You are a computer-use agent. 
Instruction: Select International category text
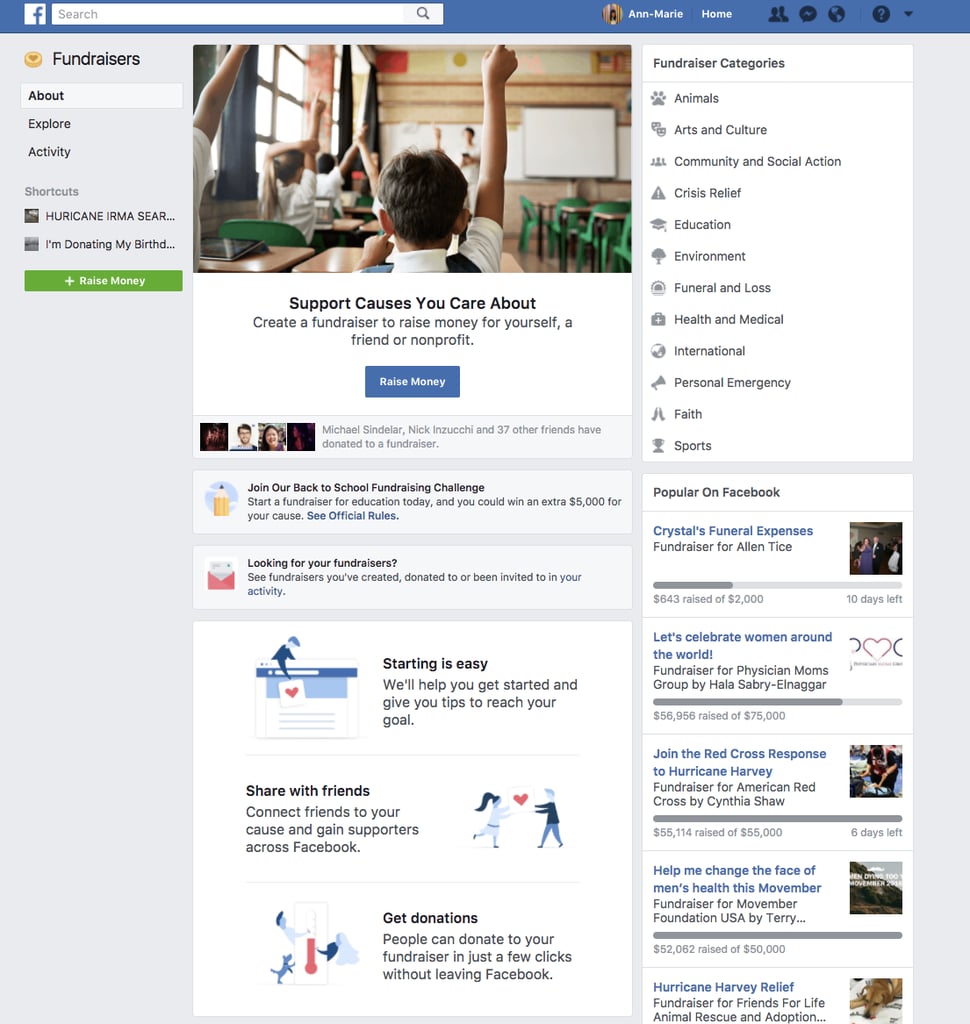[709, 351]
